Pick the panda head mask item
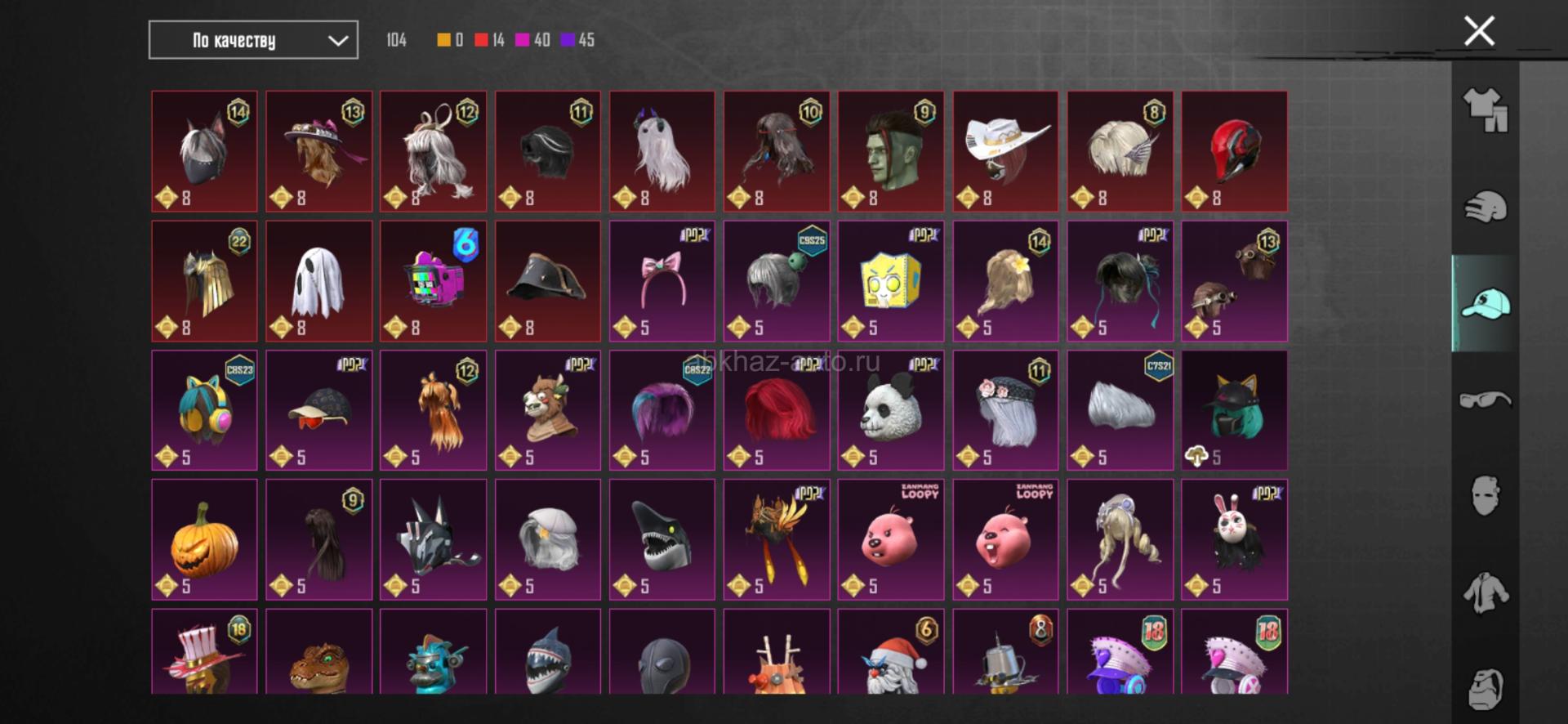 coord(891,410)
